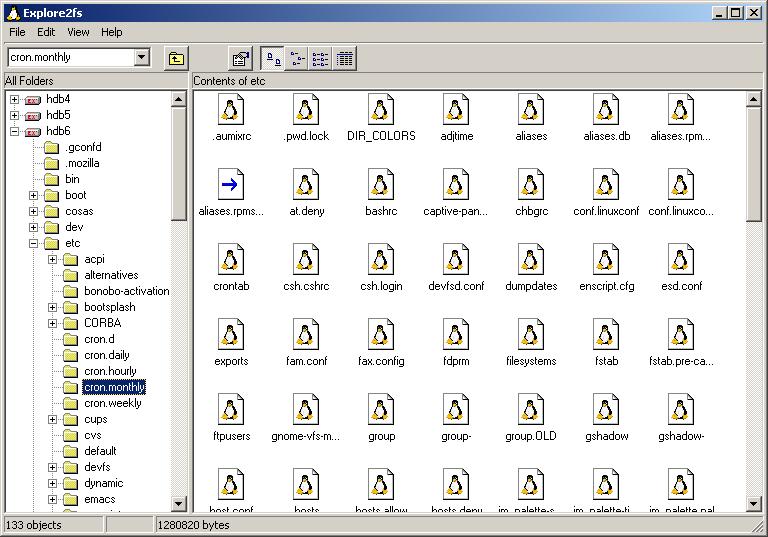Select the aliases.db file icon

pyautogui.click(x=605, y=109)
